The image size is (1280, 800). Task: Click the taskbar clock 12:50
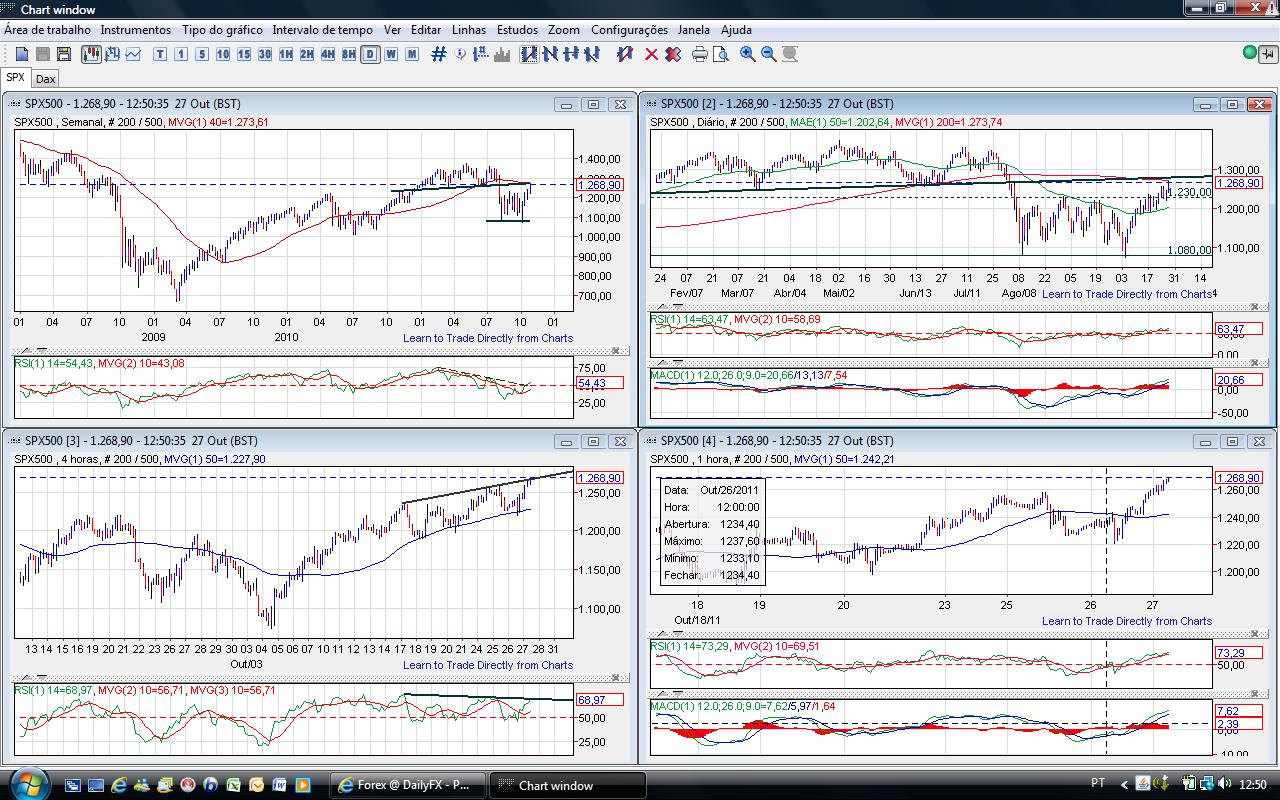click(x=1253, y=785)
